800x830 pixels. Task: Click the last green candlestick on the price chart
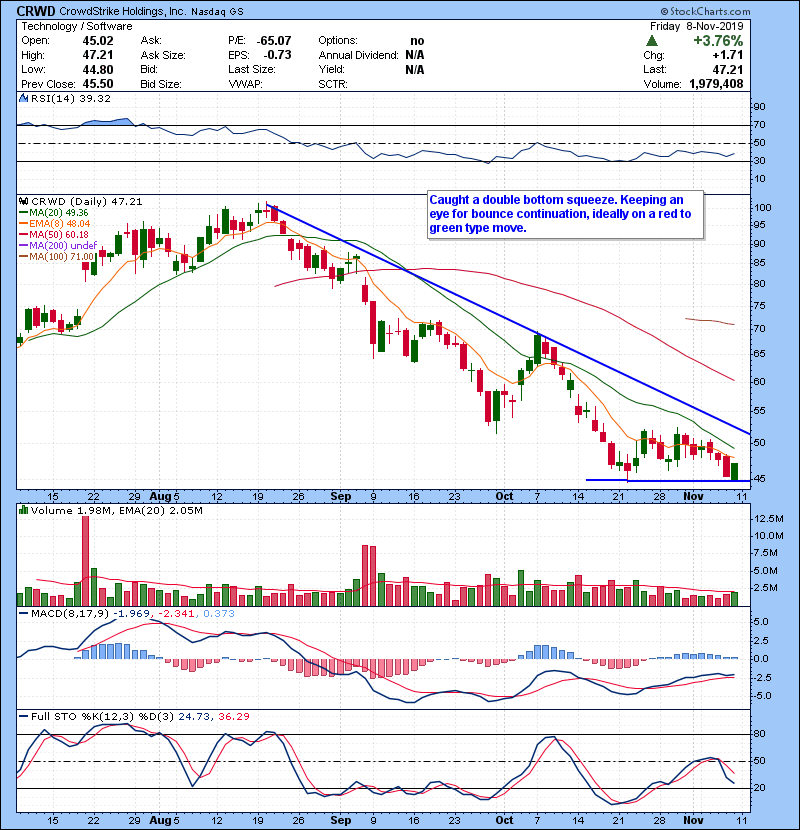[735, 470]
